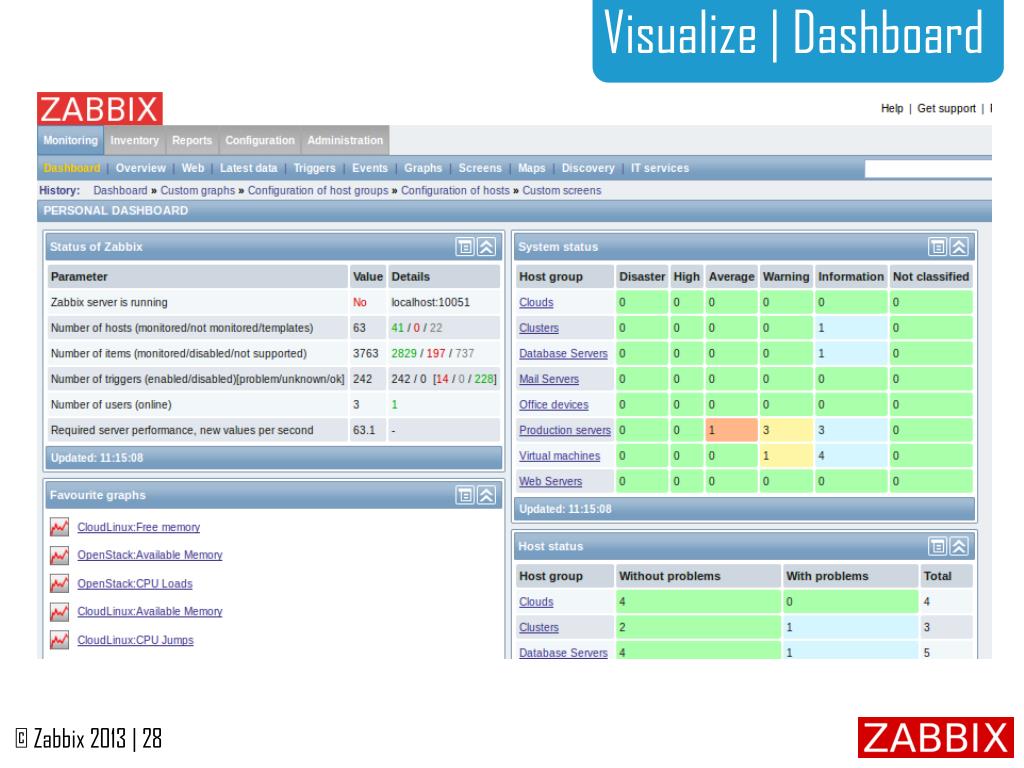Click graph icon beside CloudLinux:CPU Jumps

coord(59,639)
